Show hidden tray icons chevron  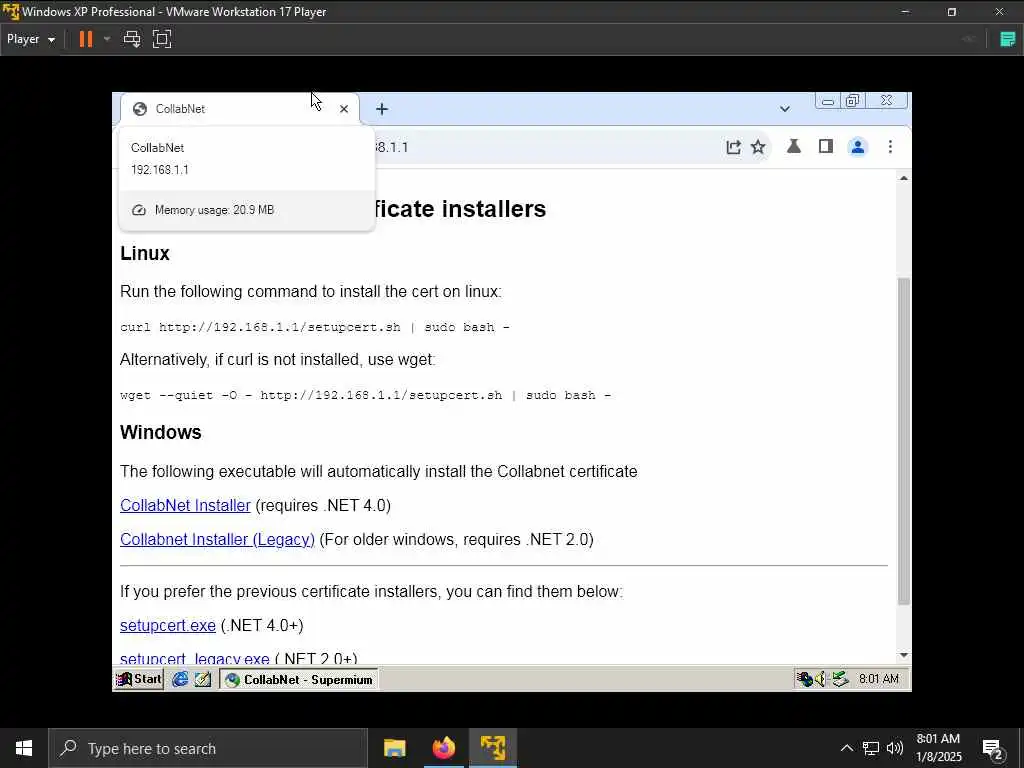(846, 748)
